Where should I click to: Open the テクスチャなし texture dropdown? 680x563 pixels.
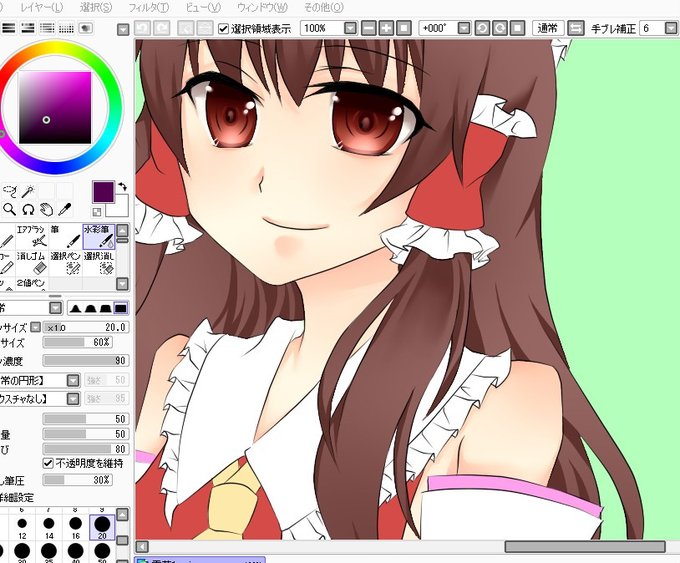73,398
